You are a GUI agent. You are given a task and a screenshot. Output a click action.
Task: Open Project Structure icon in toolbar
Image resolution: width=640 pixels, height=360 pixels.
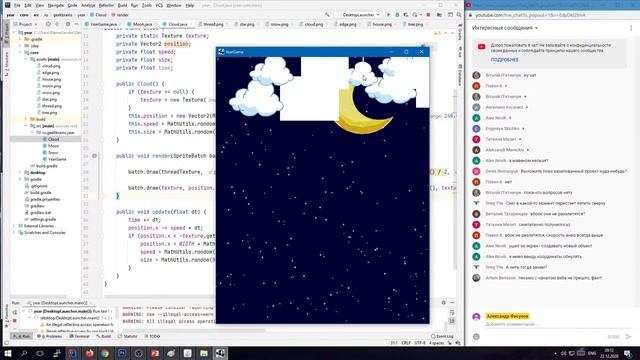(x=439, y=15)
